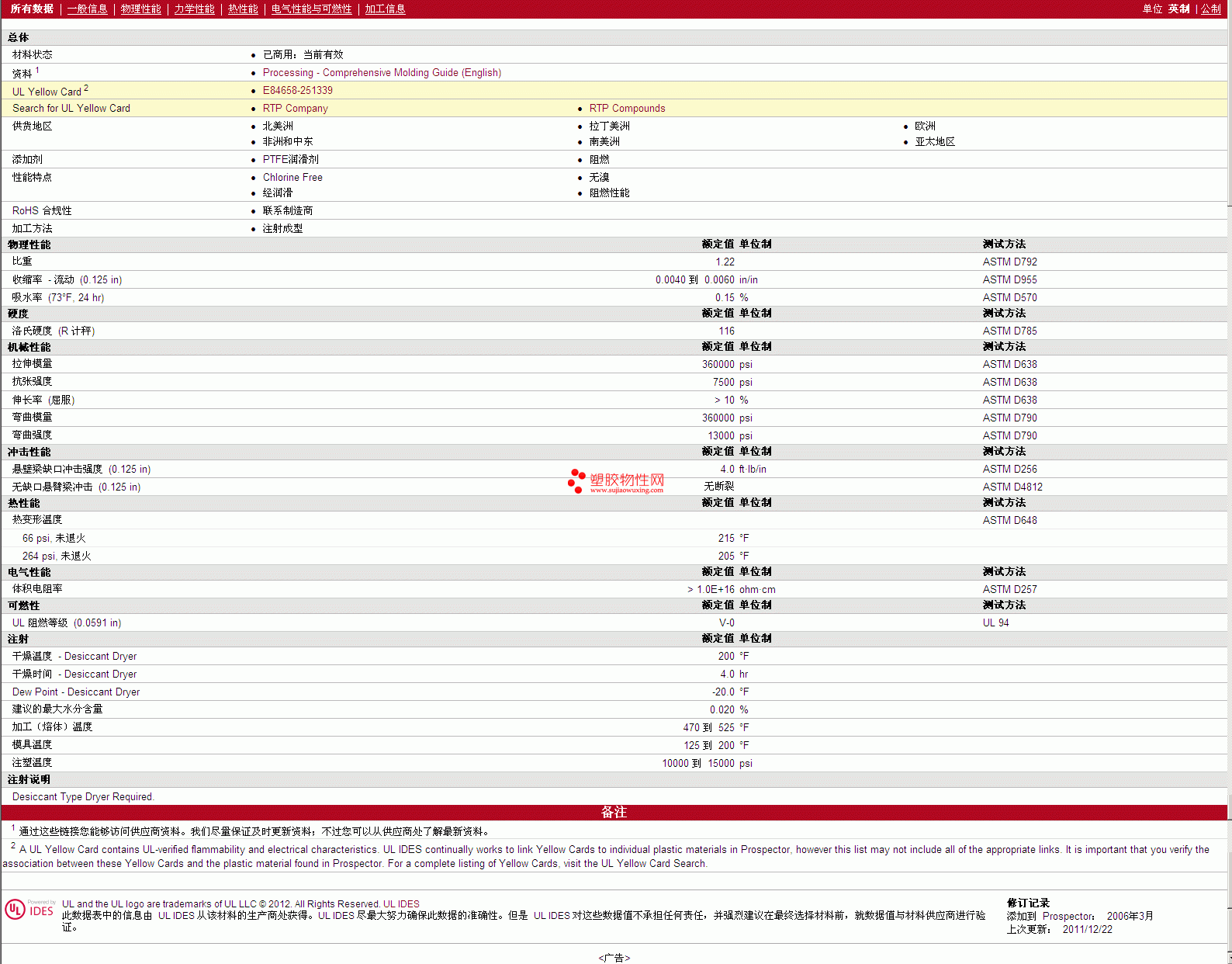Click the 联系制造商 RoHS entry
1232x964 pixels.
288,210
